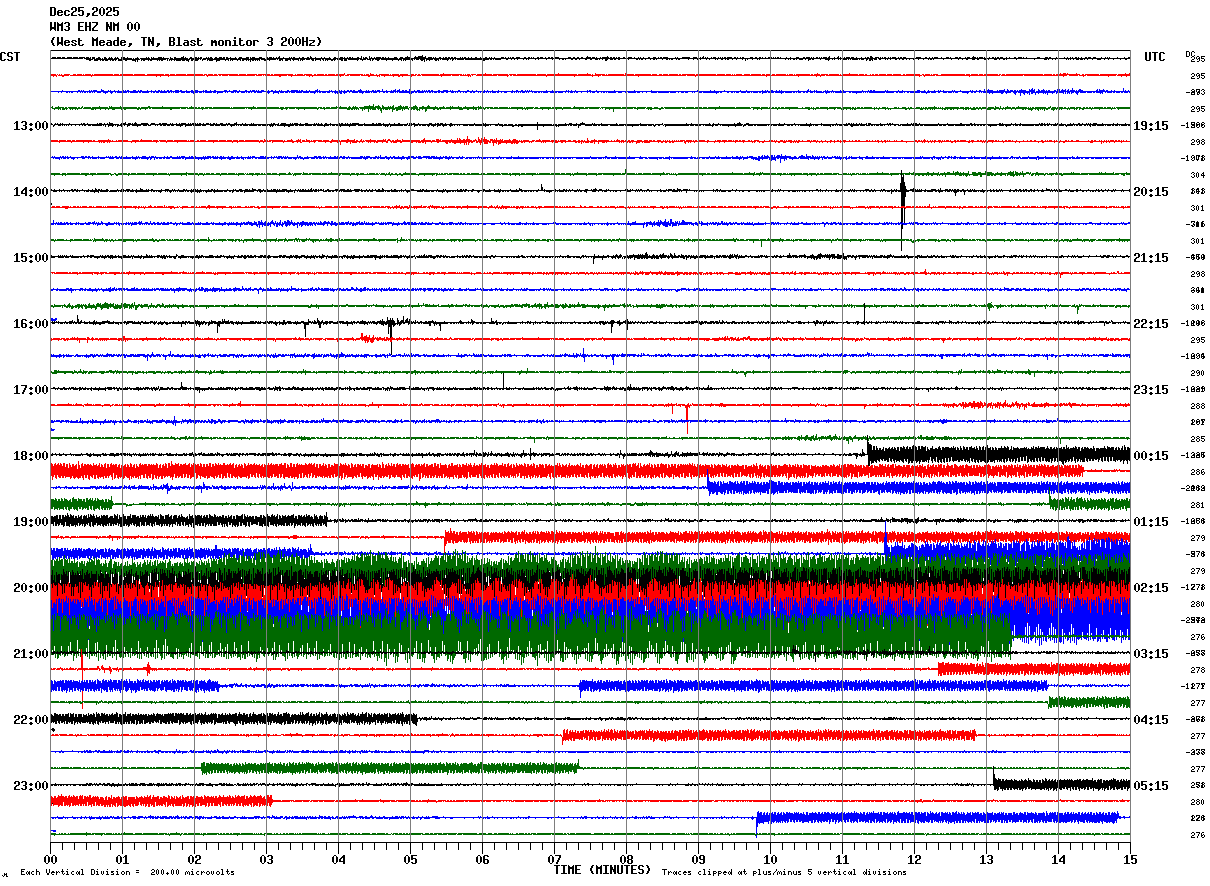Select the 13:00 CST time label

[31, 125]
